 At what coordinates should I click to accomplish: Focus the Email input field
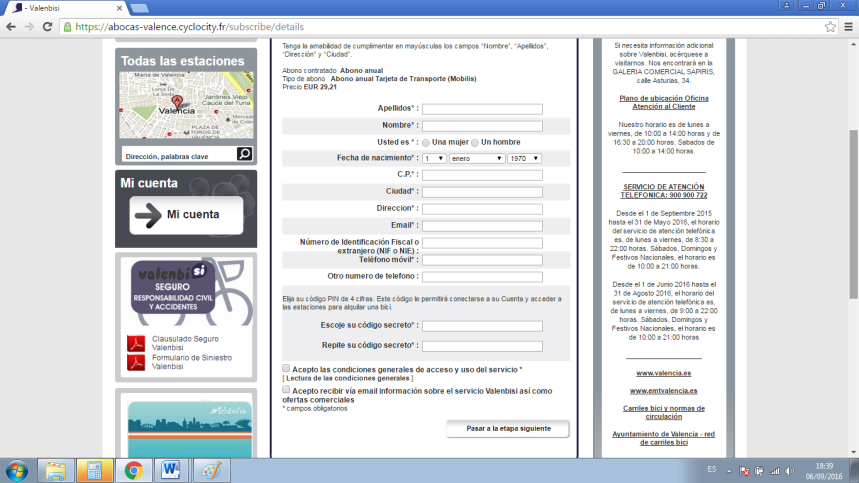coord(482,226)
